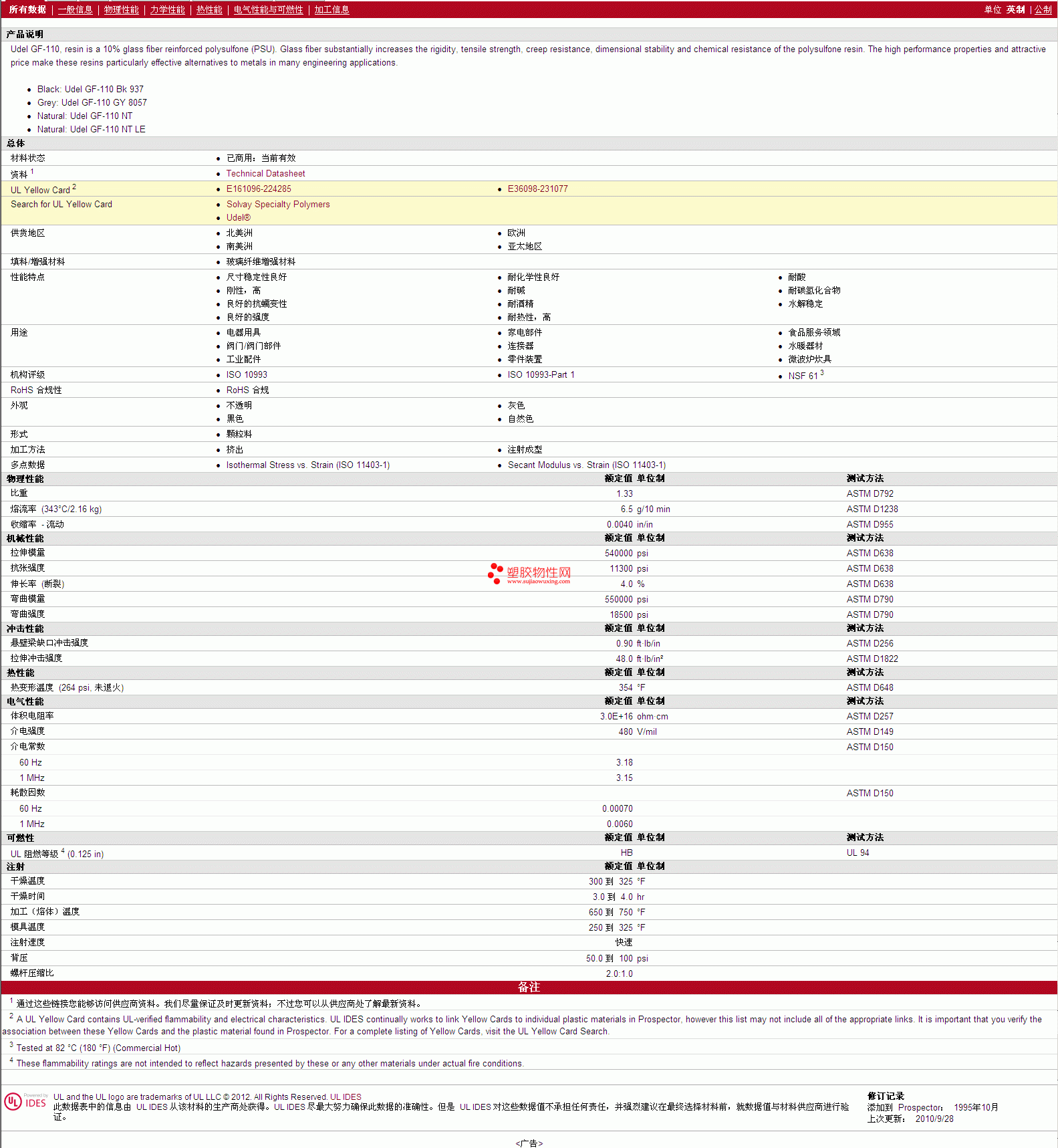Open the 所有数据 tab

(27, 9)
